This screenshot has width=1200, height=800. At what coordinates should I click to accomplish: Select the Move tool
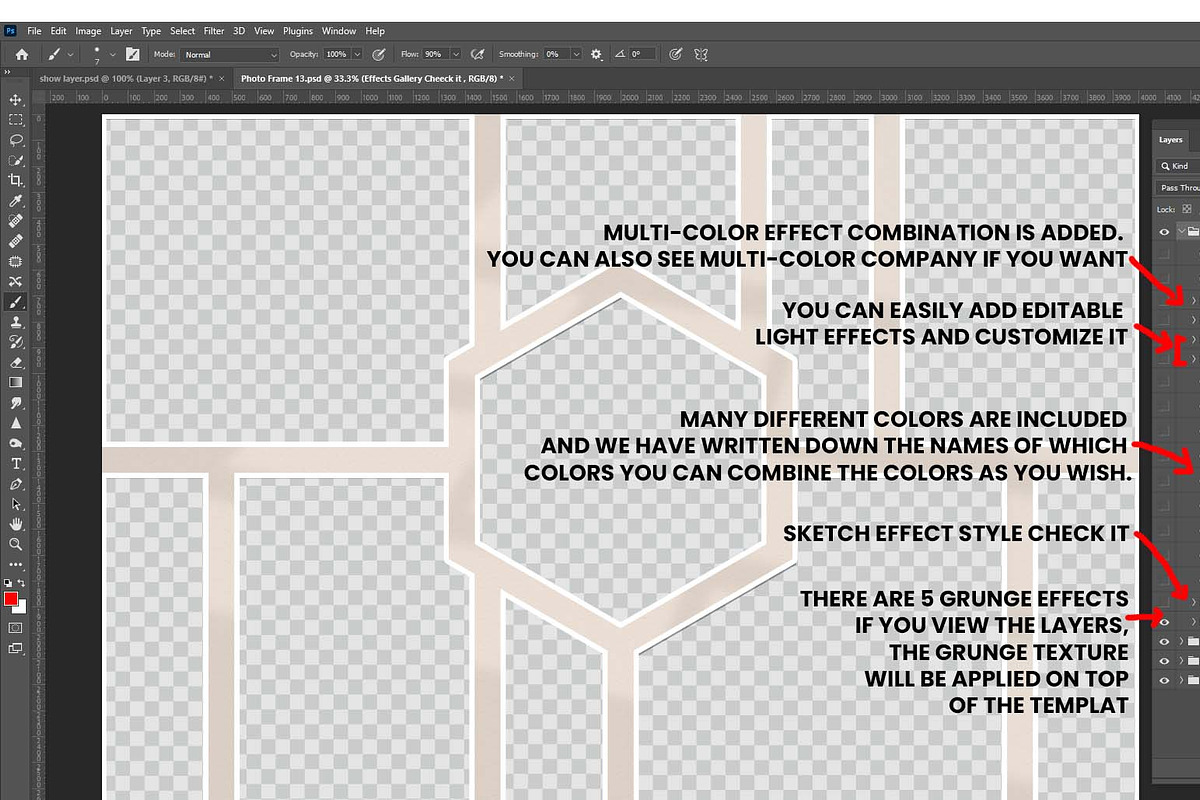click(15, 100)
